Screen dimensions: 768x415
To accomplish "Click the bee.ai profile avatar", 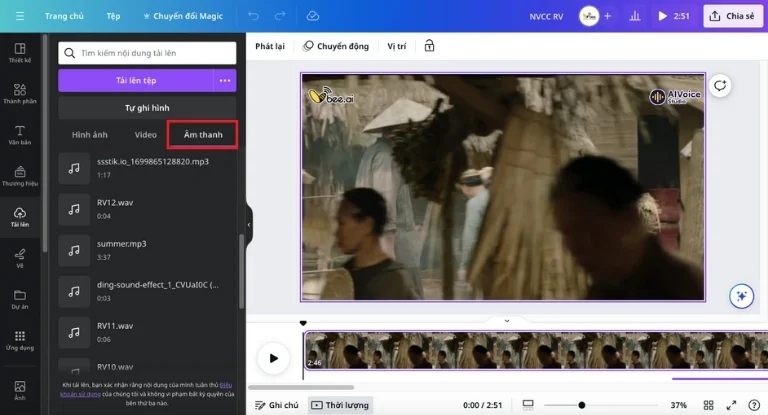I will (589, 16).
